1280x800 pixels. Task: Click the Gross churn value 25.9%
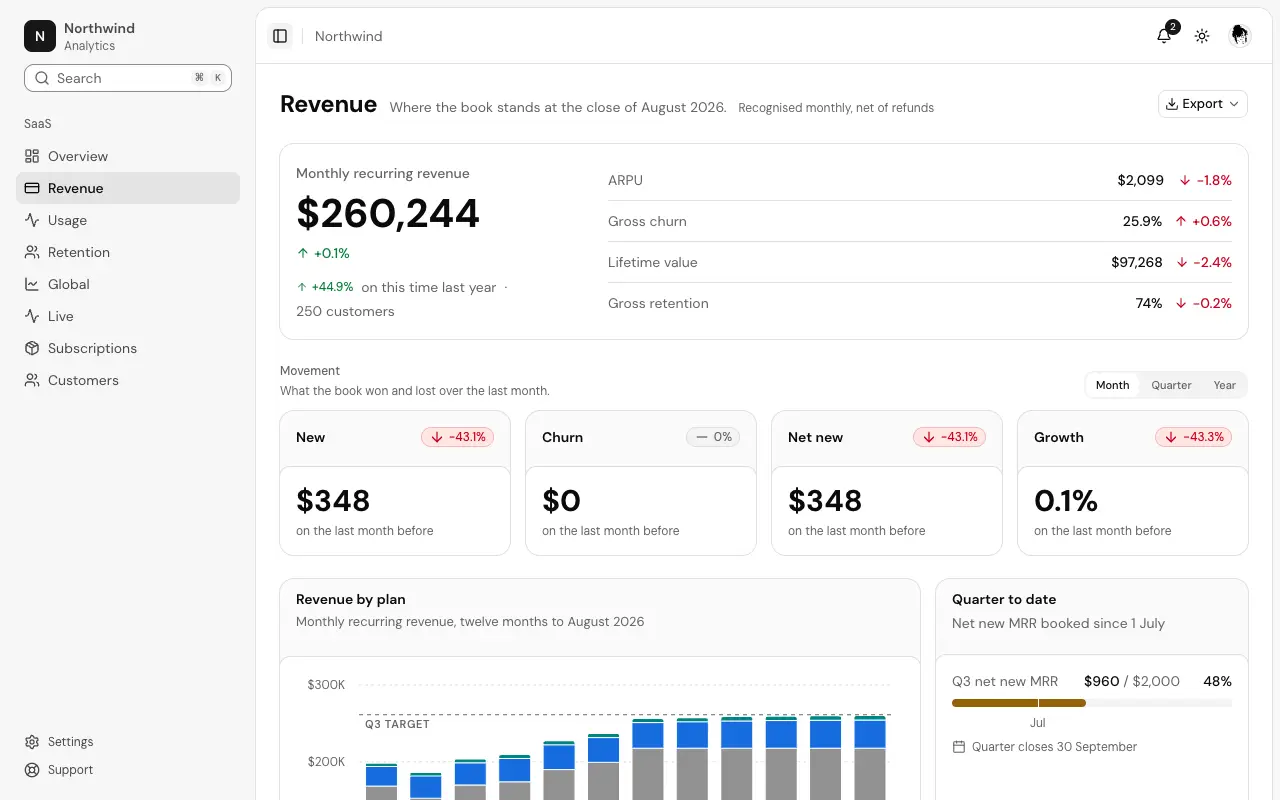(1142, 222)
